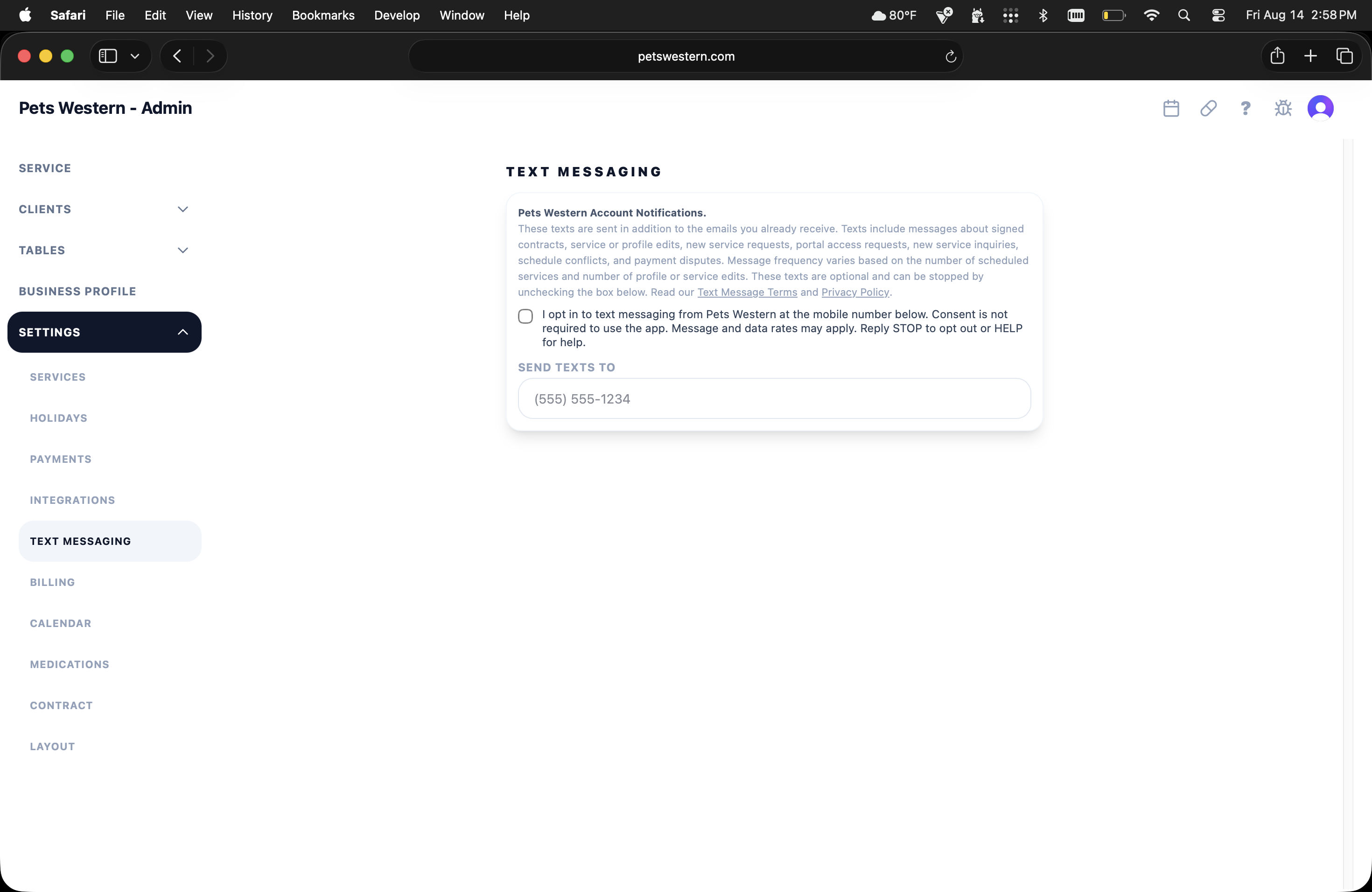Expand the Clients section chevron
The width and height of the screenshot is (1372, 892).
pyautogui.click(x=183, y=209)
